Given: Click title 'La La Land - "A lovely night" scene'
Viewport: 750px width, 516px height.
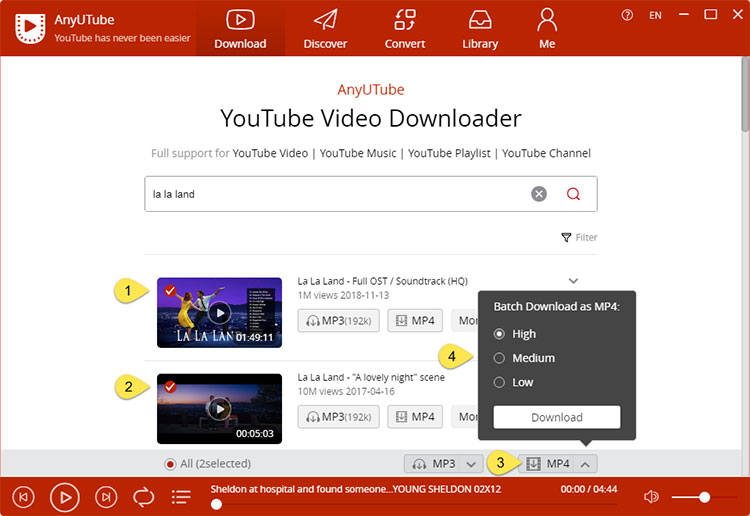Looking at the screenshot, I should click(371, 377).
